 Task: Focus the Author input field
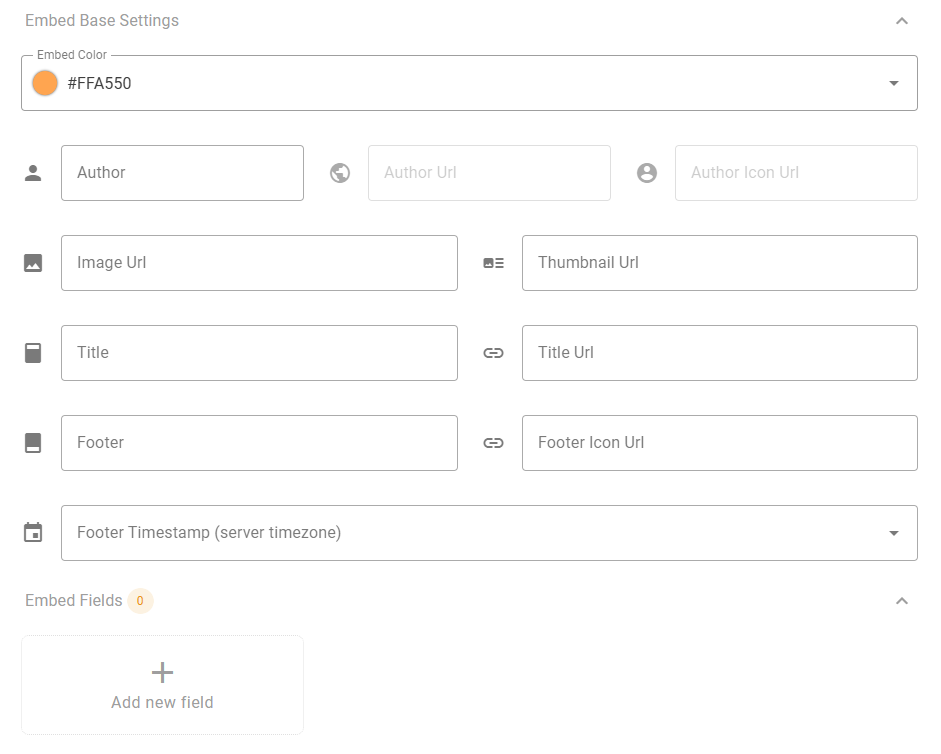coord(182,173)
